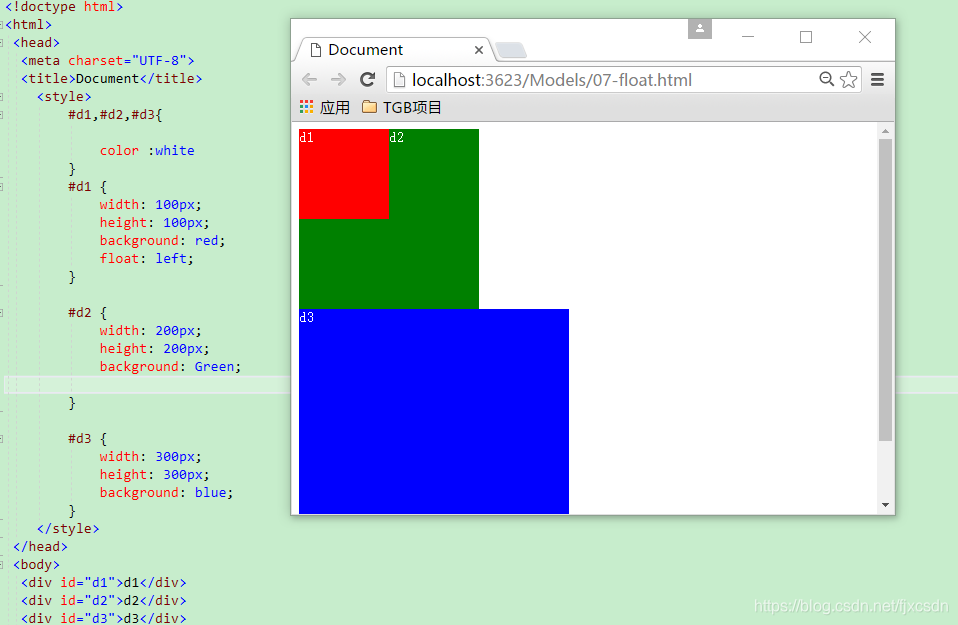Click the 'float: left;' code line

[147, 258]
